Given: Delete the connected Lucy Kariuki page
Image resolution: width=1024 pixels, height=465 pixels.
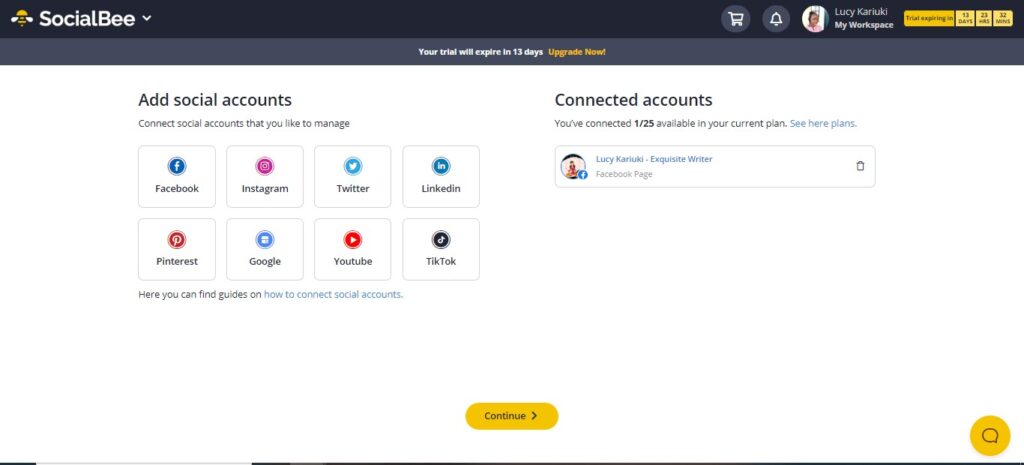Looking at the screenshot, I should point(860,166).
